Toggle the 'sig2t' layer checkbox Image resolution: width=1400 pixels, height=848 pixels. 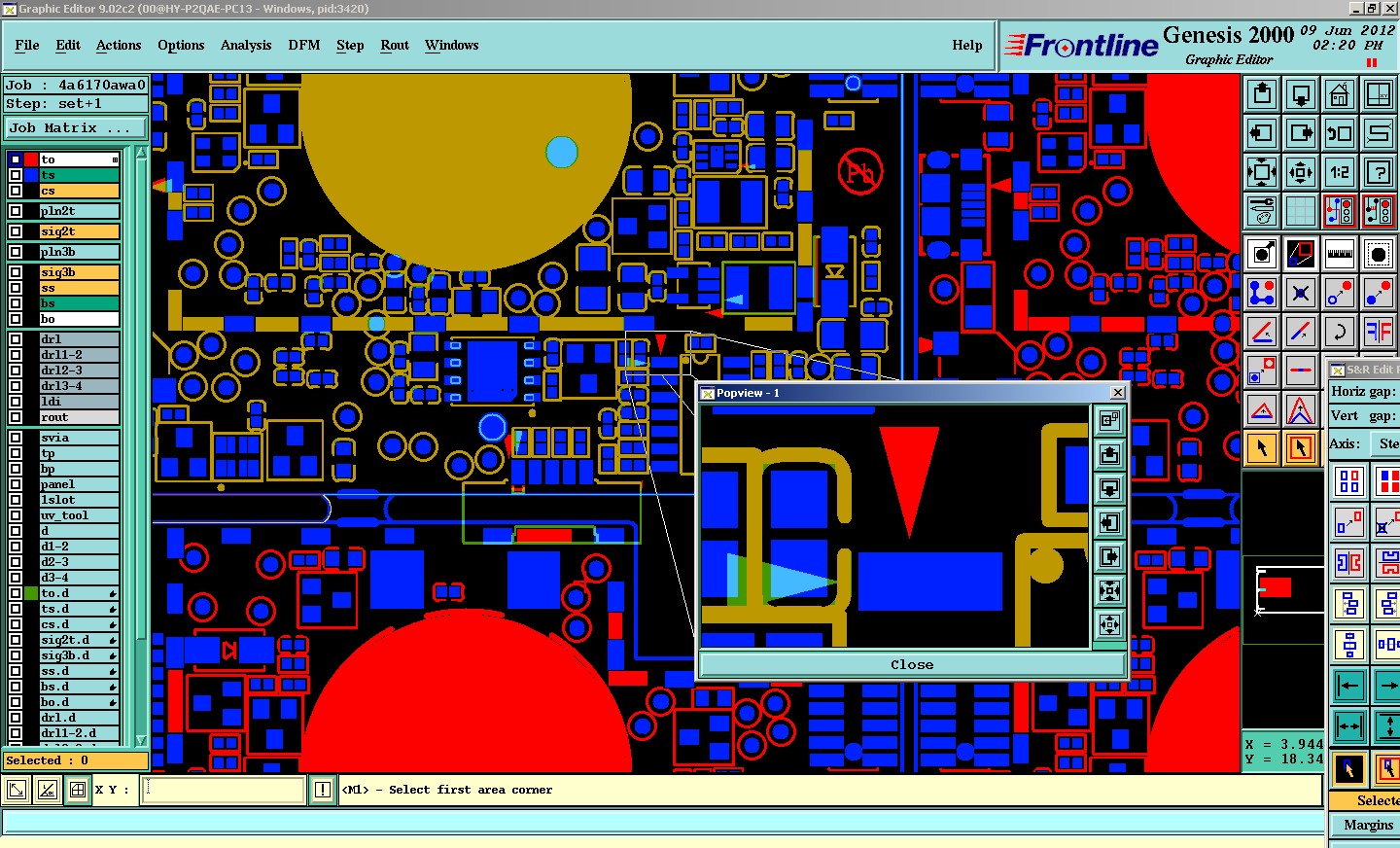click(16, 231)
